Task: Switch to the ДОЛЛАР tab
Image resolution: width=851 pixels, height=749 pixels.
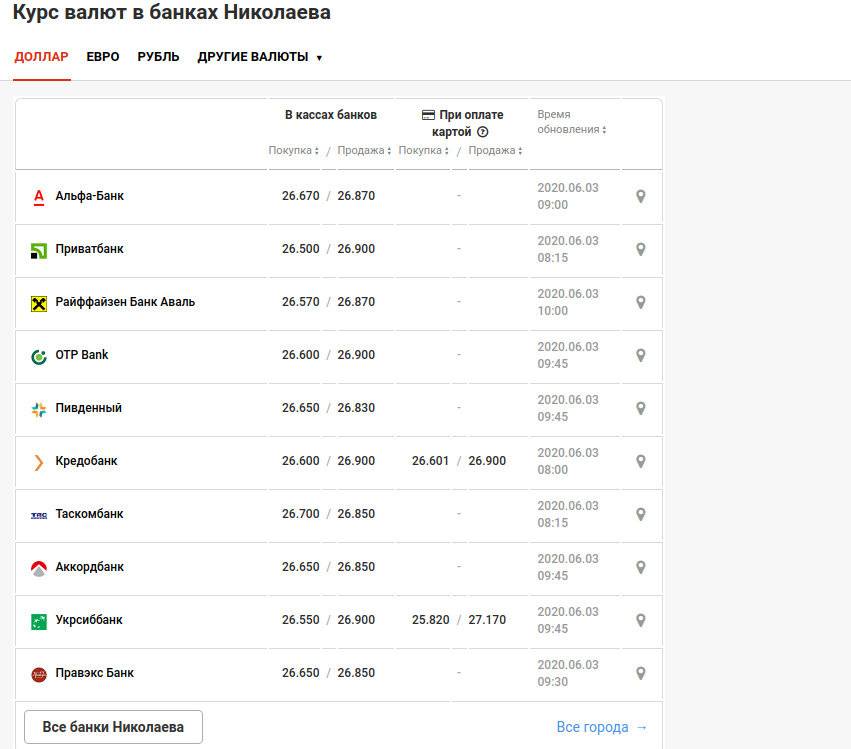Action: pos(41,57)
